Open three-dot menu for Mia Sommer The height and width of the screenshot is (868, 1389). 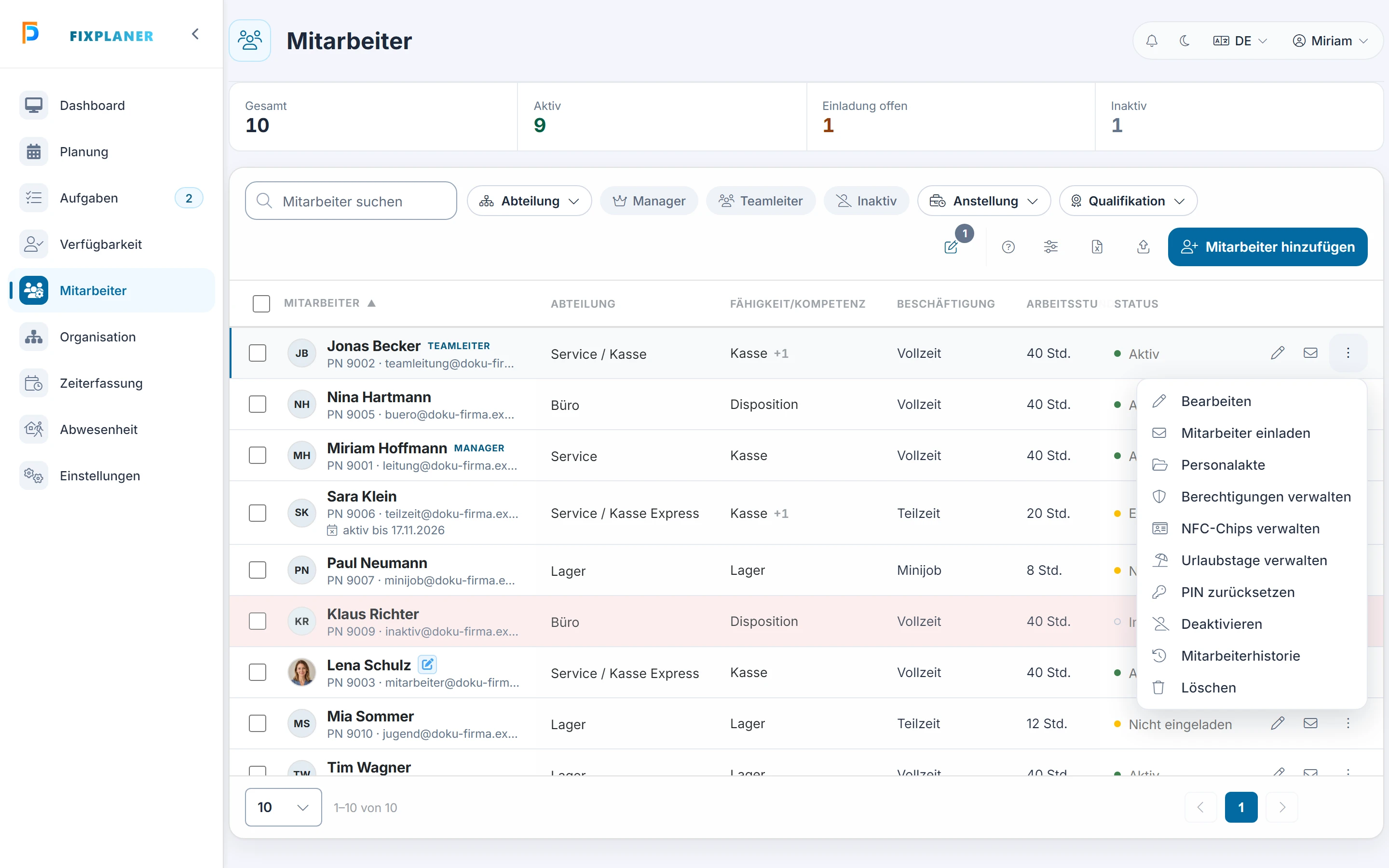click(1348, 723)
